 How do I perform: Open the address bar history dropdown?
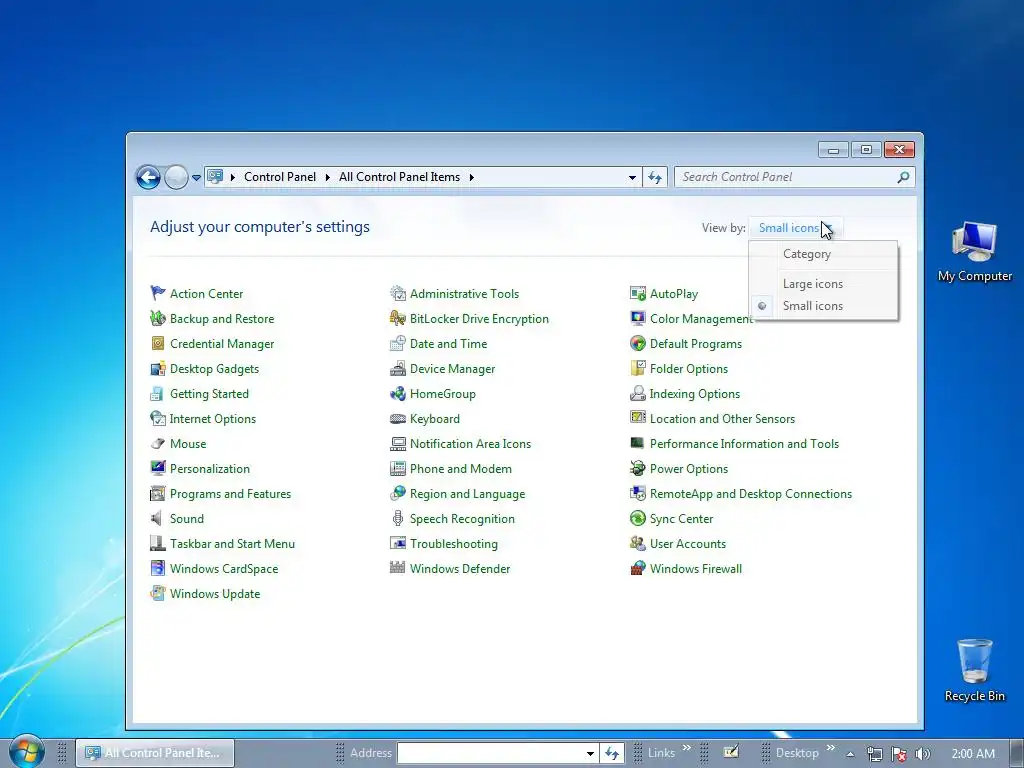[632, 177]
